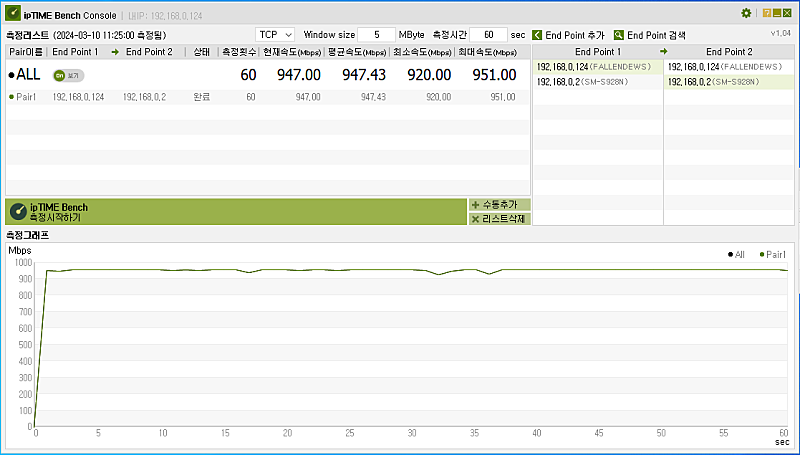
Task: Click the End Point 추가 arrow icon
Action: coord(537,35)
